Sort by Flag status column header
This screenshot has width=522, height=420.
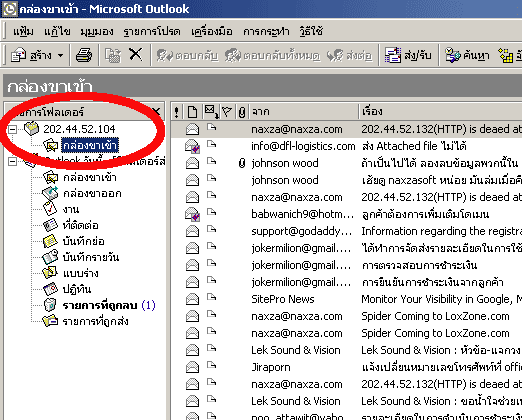[227, 112]
